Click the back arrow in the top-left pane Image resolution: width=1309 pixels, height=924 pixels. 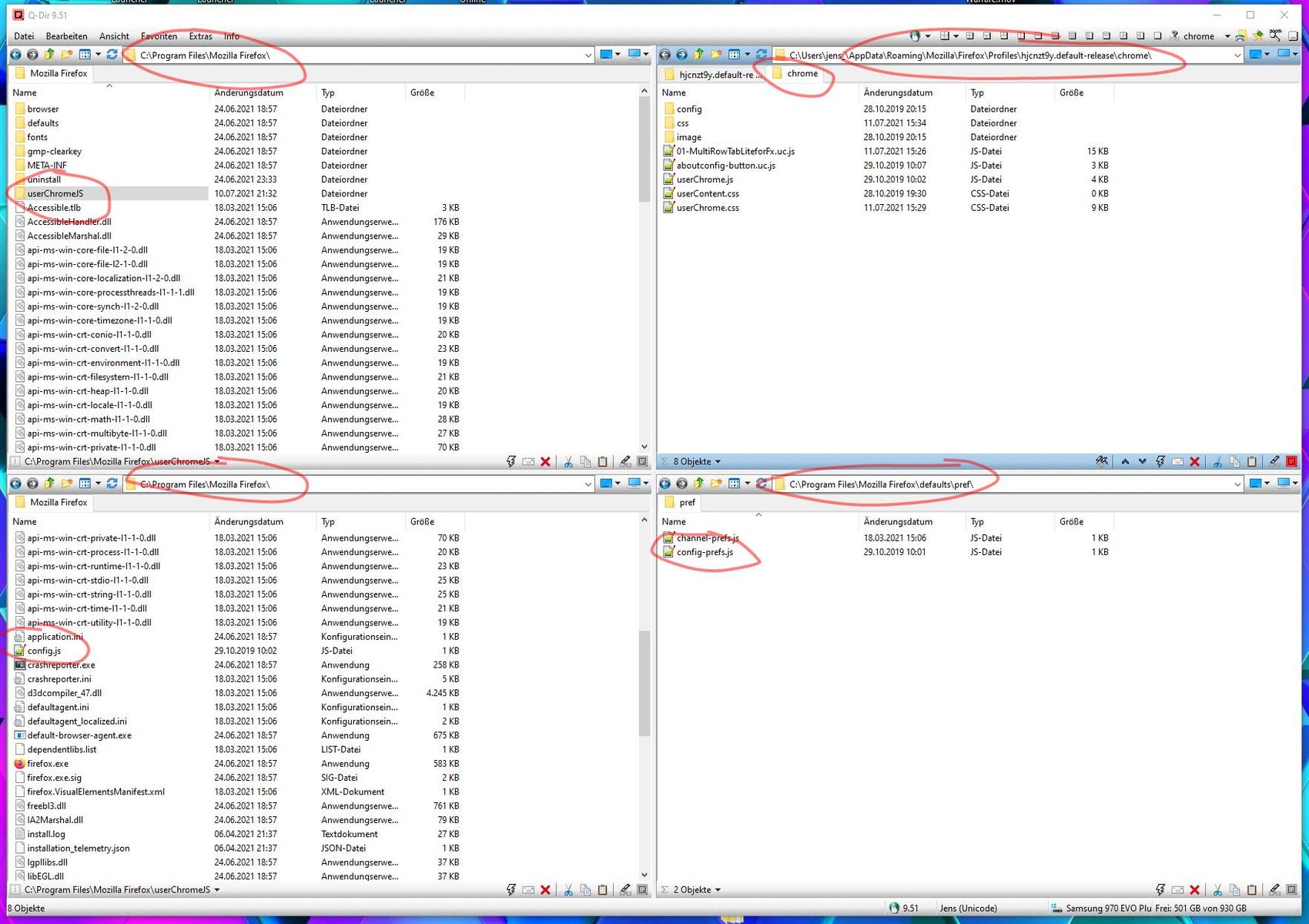click(x=15, y=55)
